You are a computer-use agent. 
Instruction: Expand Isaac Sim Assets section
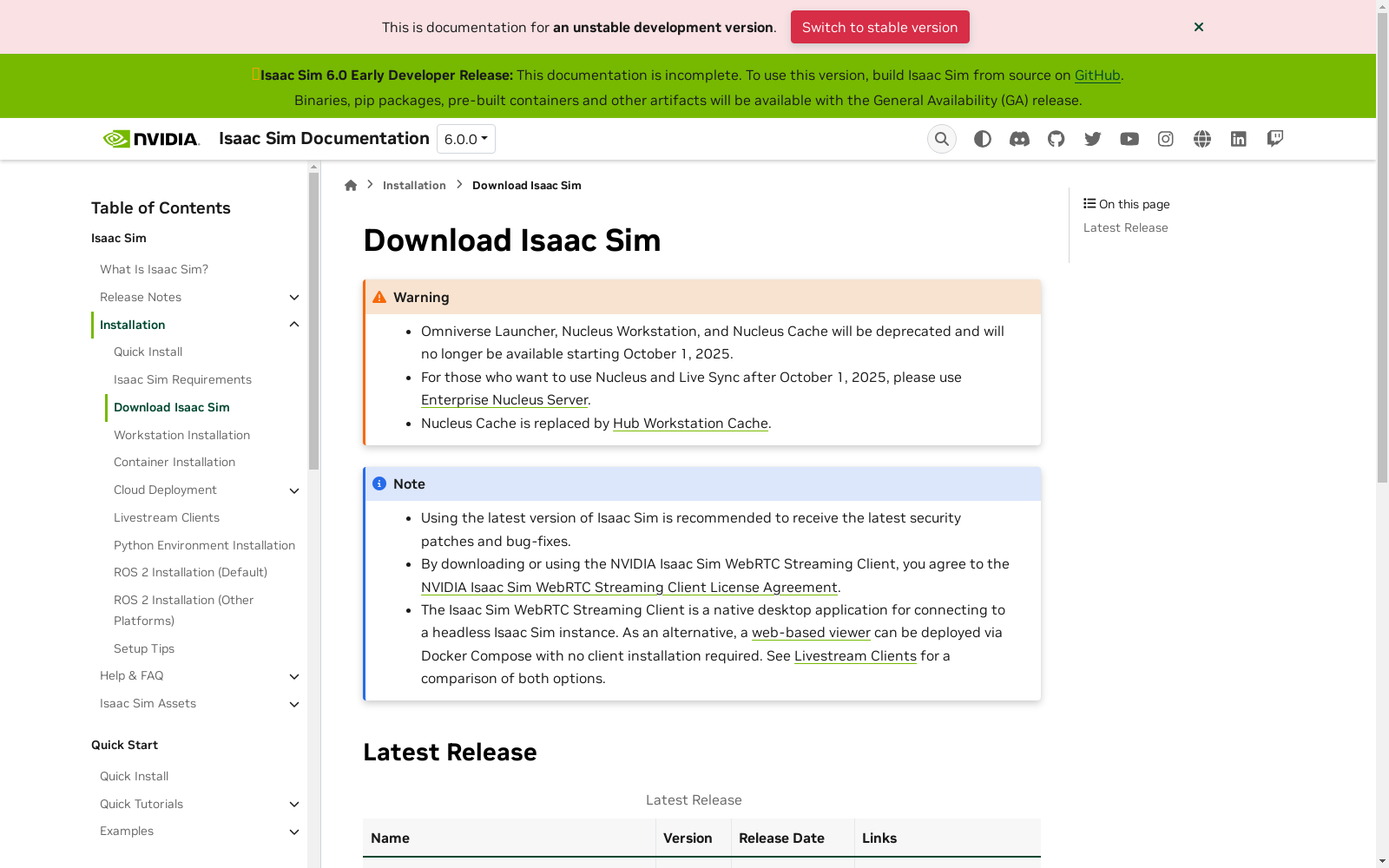294,704
